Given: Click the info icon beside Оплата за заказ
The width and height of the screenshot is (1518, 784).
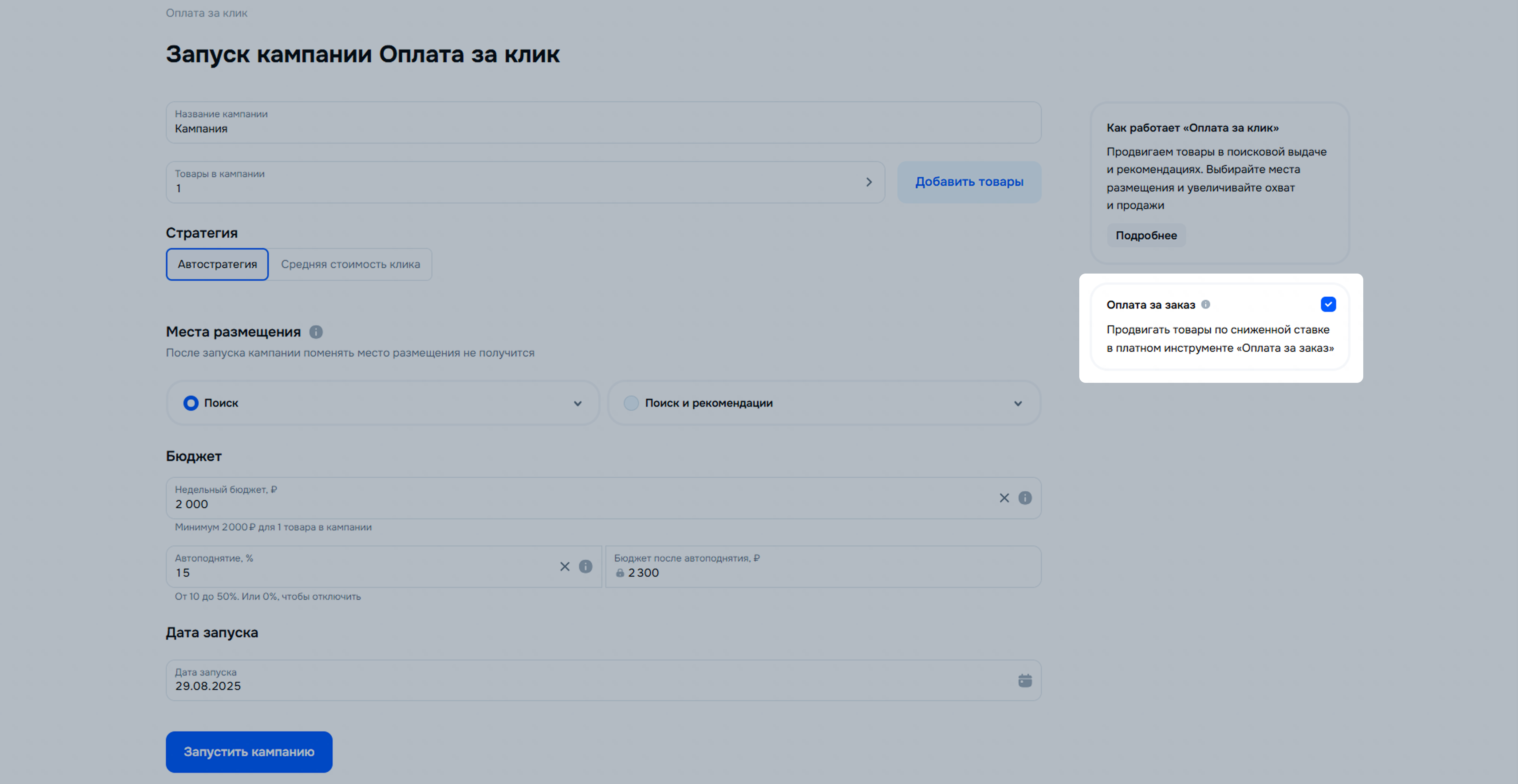Looking at the screenshot, I should [1205, 305].
